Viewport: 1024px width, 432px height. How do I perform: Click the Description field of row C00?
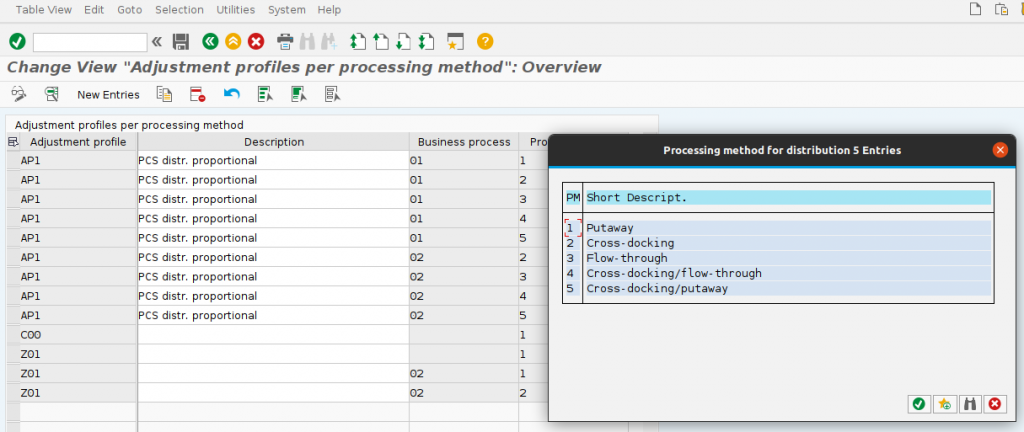[274, 335]
